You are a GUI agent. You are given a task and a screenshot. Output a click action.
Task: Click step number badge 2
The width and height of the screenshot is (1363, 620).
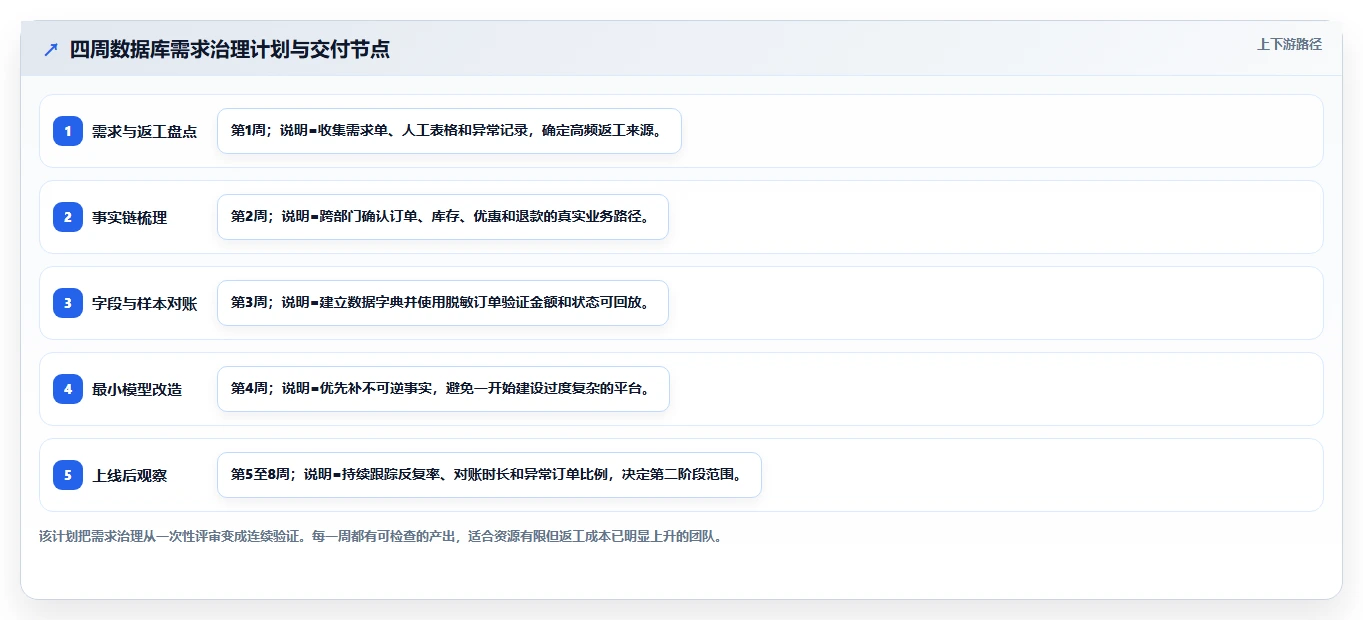[68, 217]
